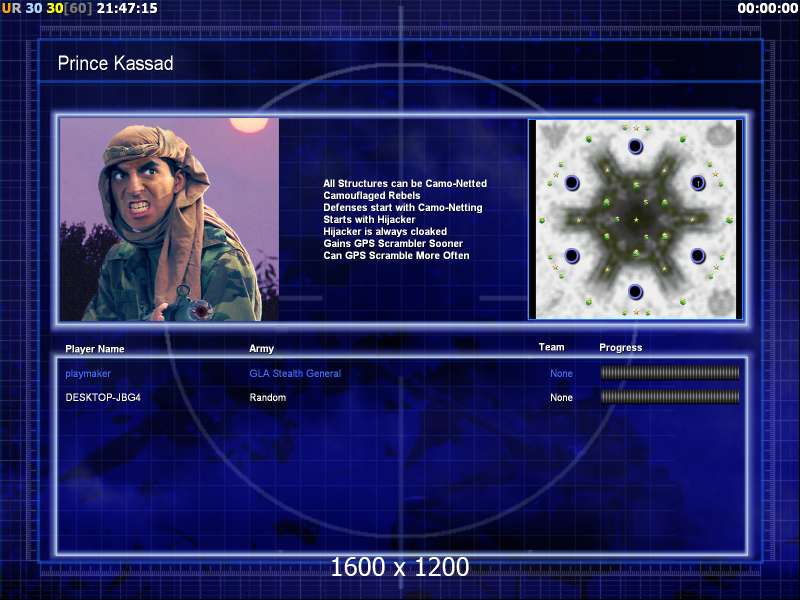Click the bottom start position marker on map
The image size is (800, 600).
(635, 292)
